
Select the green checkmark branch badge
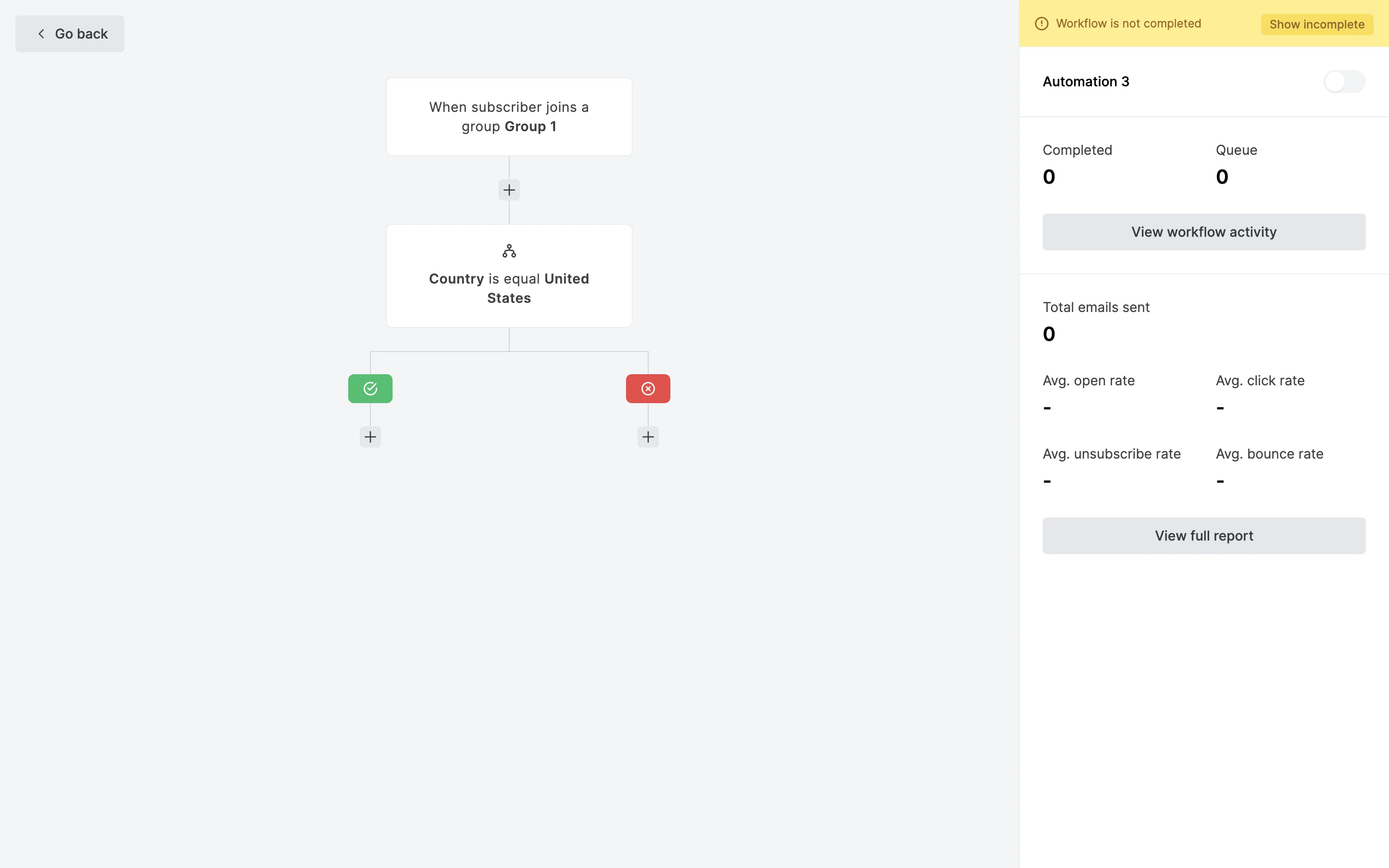click(370, 389)
